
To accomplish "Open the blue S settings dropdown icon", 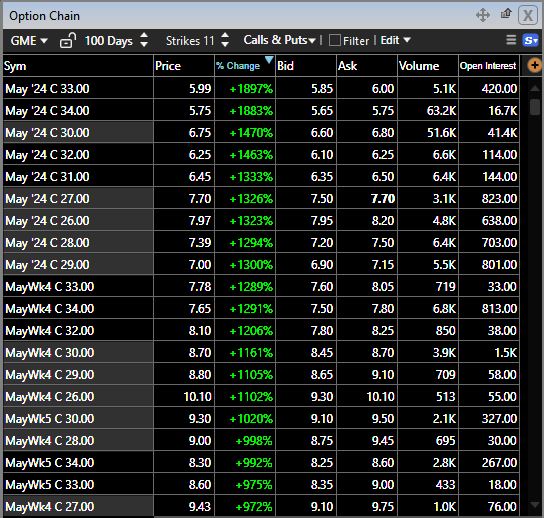I will 530,40.
